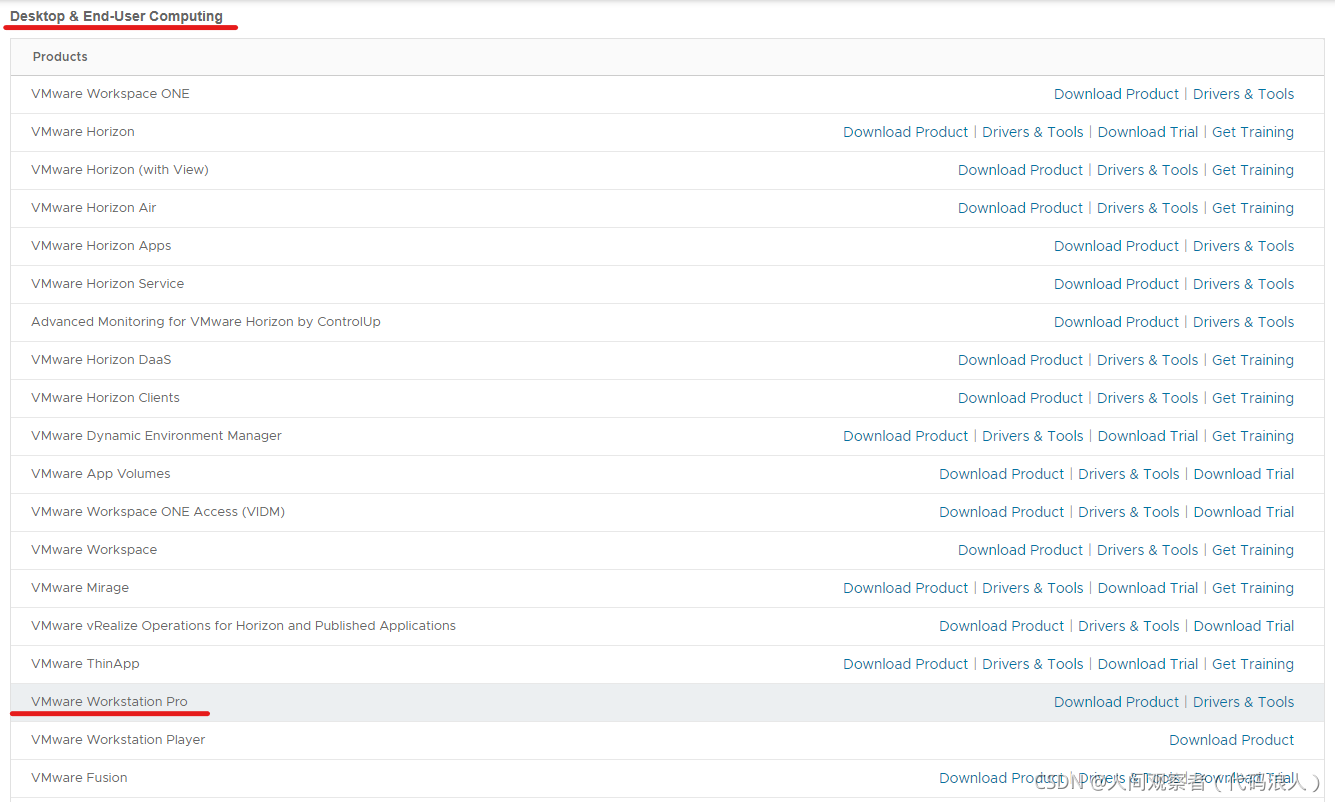The height and width of the screenshot is (802, 1335).
Task: Get Training for VMware ThinApp
Action: 1252,664
